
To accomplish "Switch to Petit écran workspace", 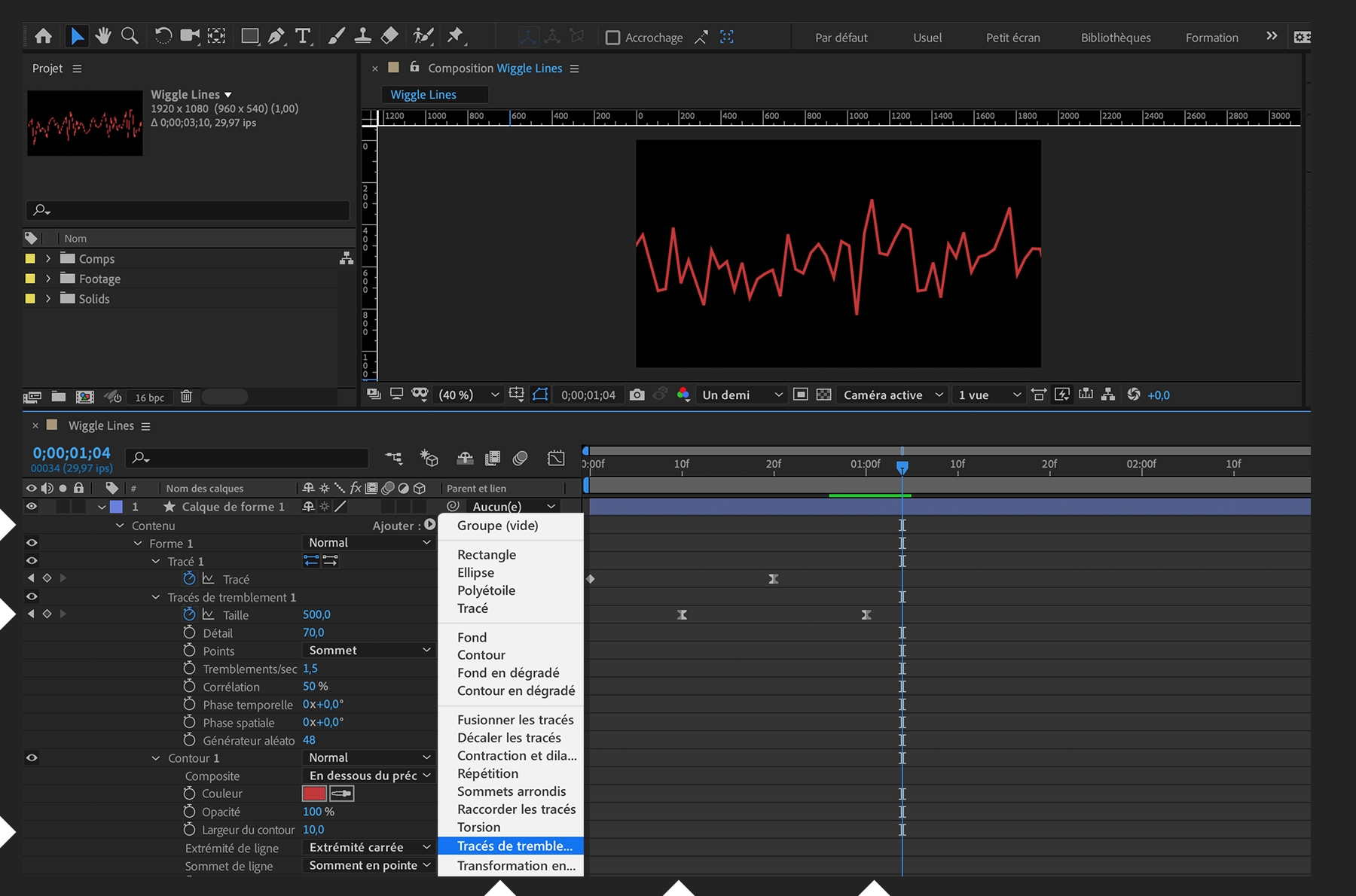I will pos(1012,38).
